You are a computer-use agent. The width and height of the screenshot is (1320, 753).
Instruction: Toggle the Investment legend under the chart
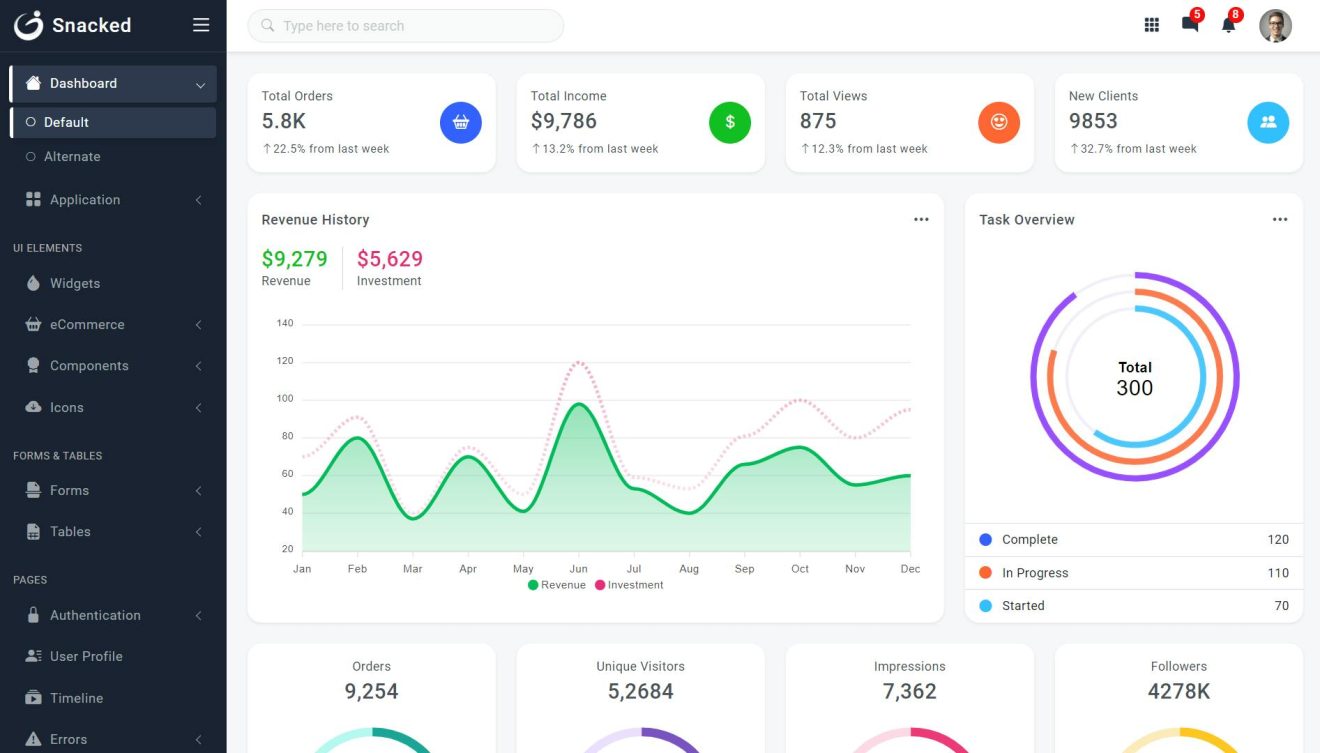pyautogui.click(x=630, y=584)
